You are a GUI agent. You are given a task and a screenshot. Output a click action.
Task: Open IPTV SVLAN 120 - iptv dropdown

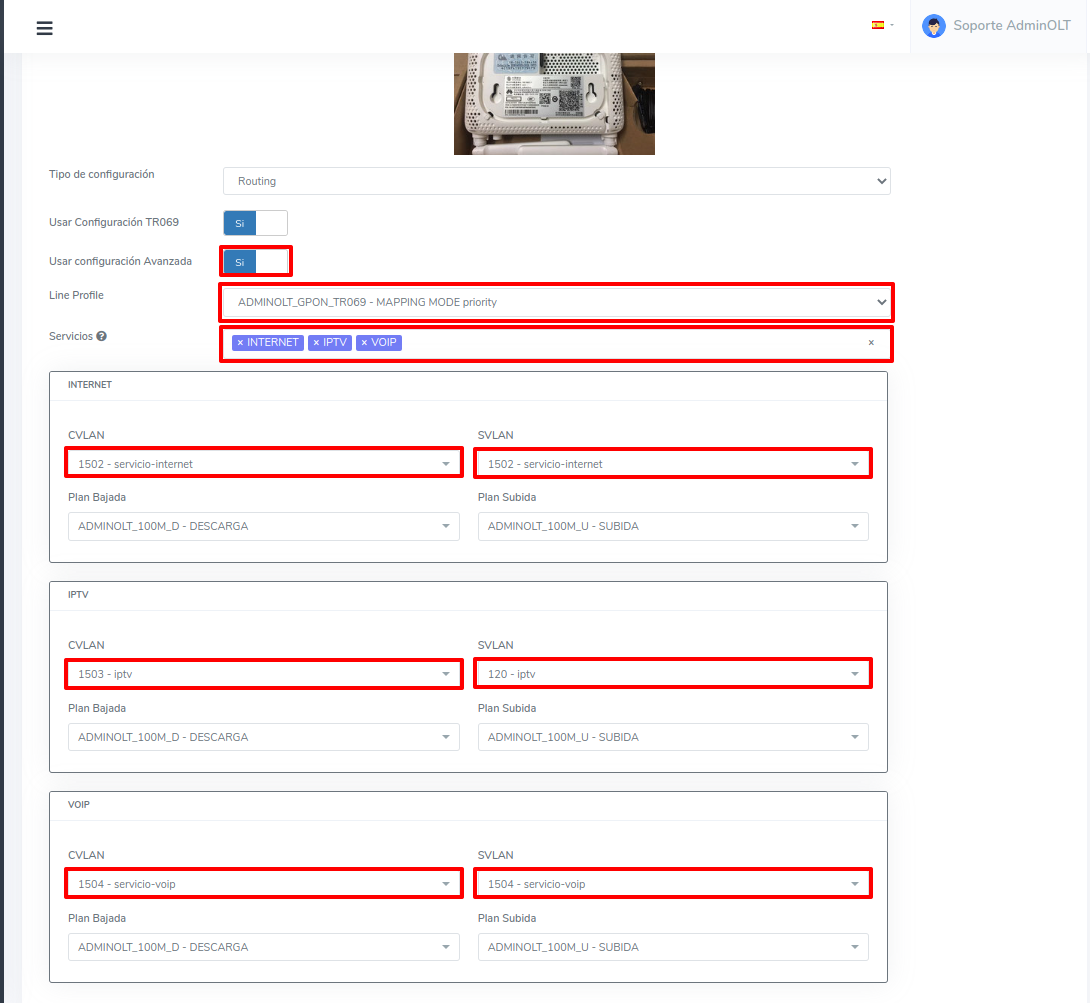(673, 674)
